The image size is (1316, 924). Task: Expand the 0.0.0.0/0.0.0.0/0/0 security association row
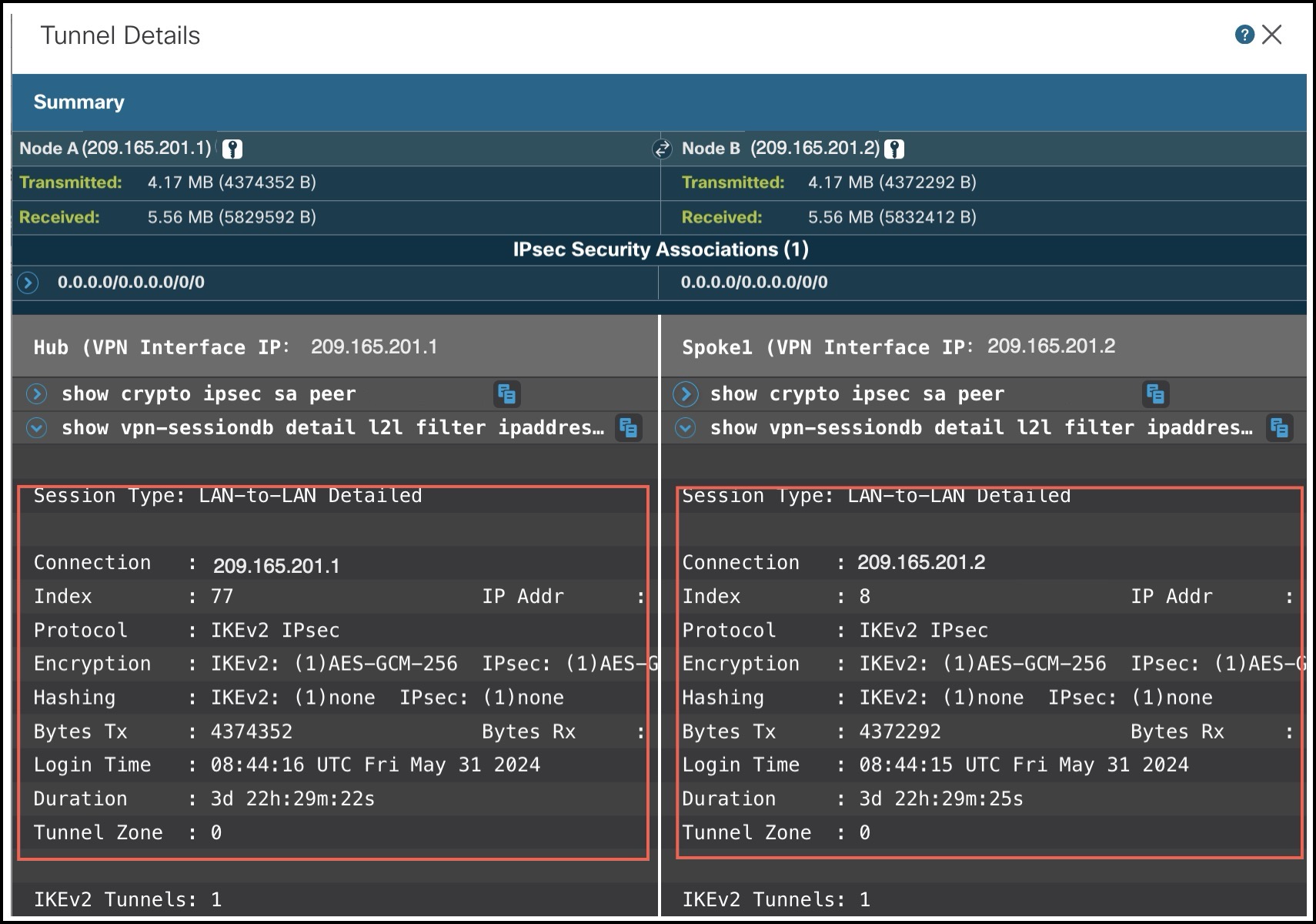tap(28, 283)
